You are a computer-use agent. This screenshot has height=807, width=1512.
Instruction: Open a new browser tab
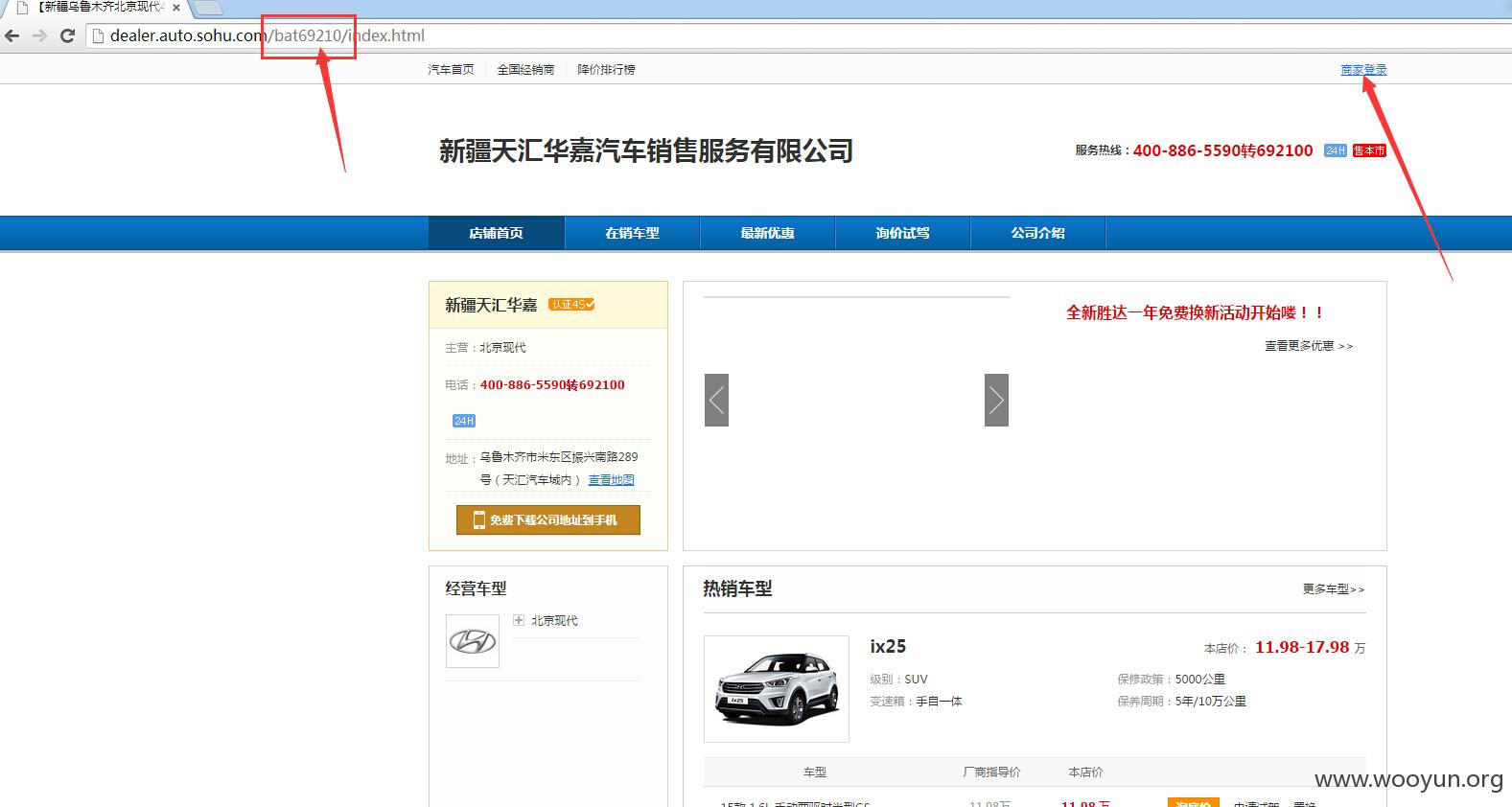(208, 8)
